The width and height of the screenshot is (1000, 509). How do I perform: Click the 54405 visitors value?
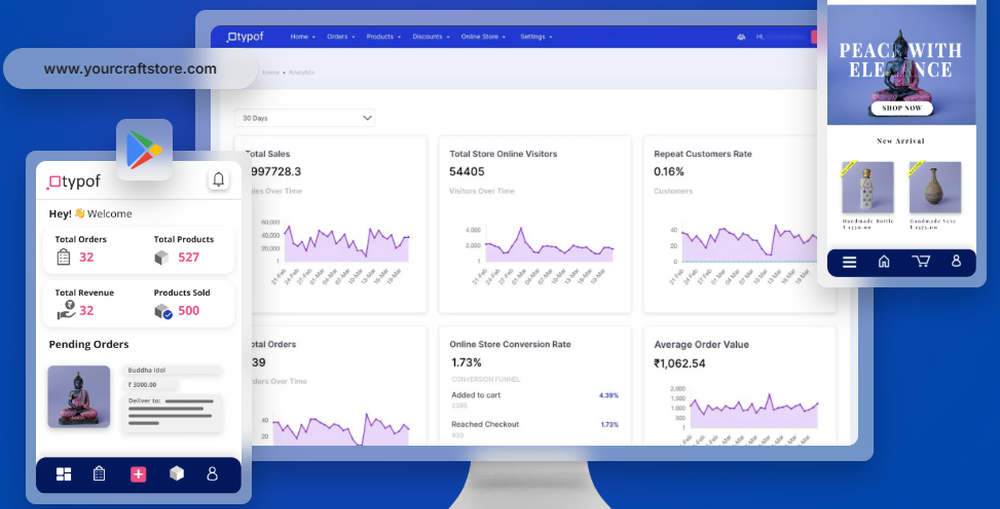[x=467, y=172]
